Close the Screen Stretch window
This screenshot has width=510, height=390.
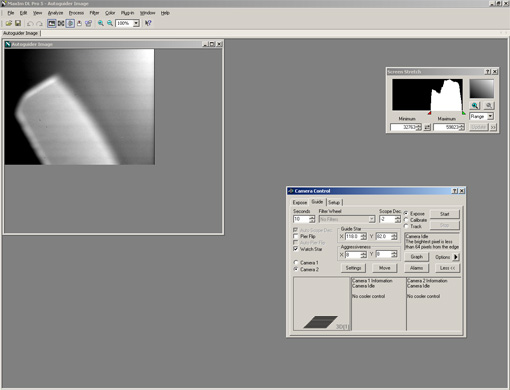[x=495, y=72]
